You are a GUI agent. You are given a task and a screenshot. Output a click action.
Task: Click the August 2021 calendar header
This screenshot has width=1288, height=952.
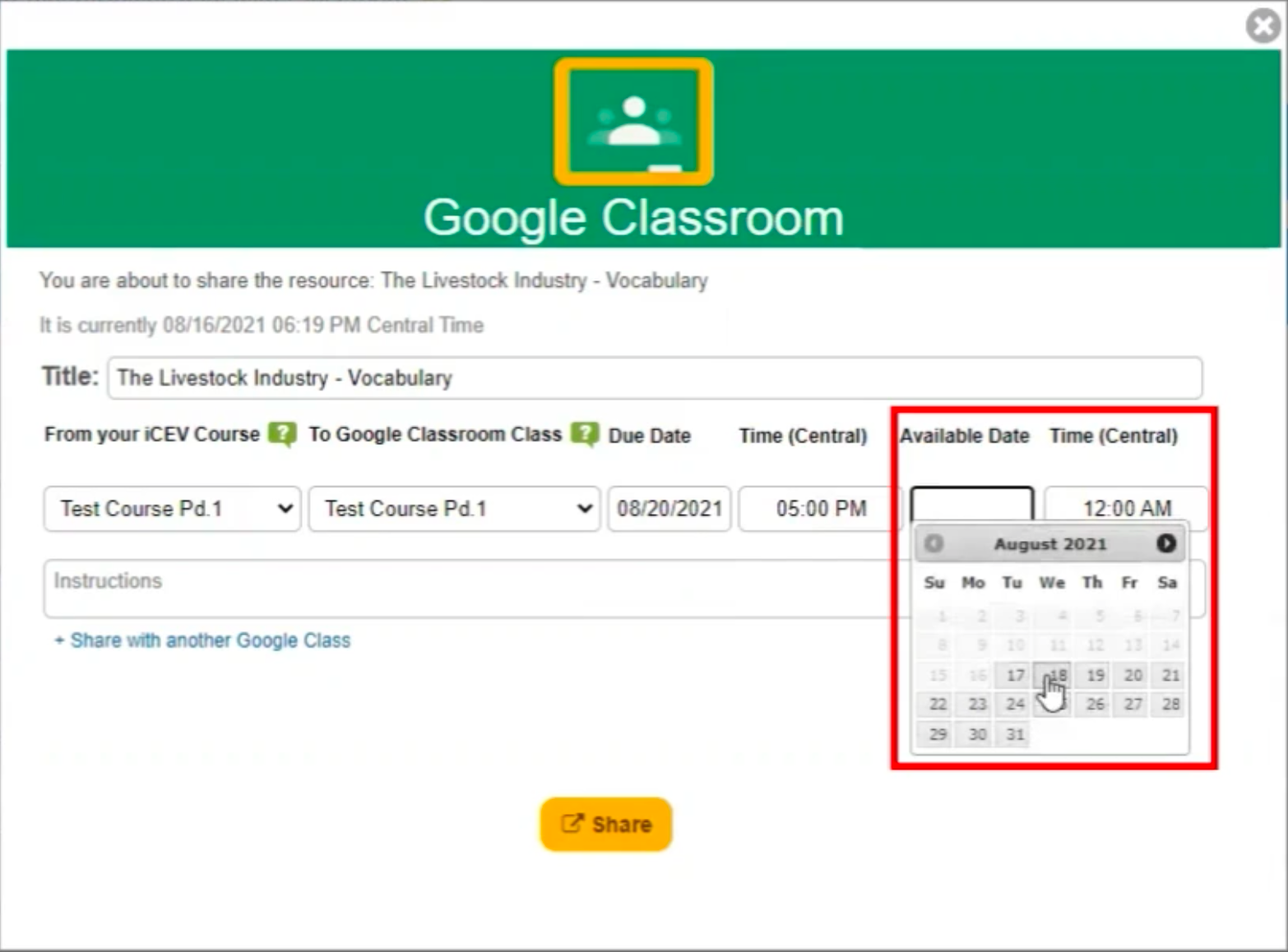(1050, 543)
